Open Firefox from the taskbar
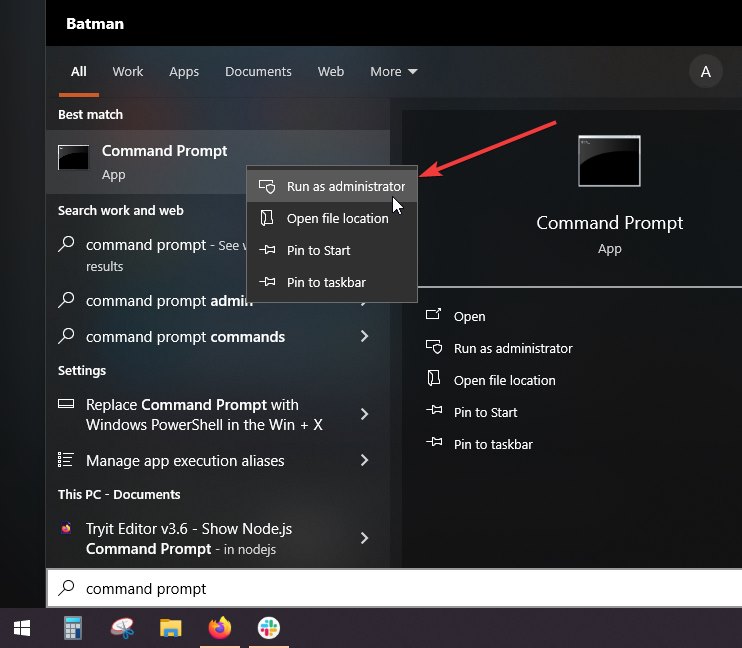Screen dimensions: 742x648 (220, 628)
